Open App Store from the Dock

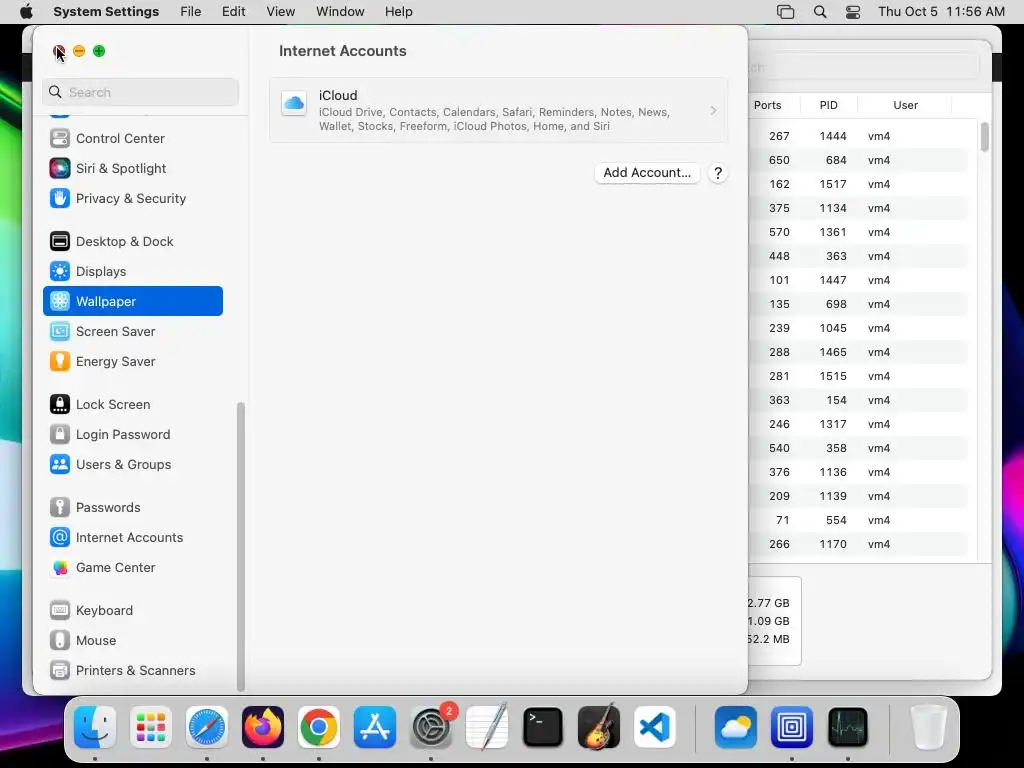pos(375,727)
